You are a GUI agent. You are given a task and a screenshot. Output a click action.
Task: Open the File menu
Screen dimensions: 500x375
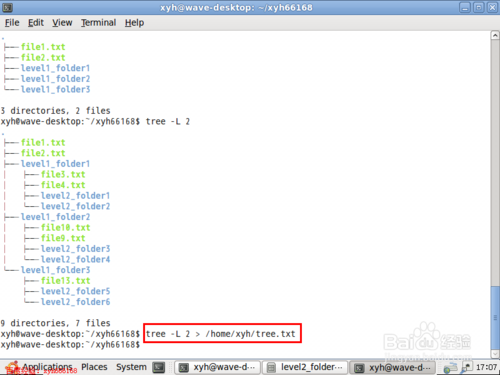(x=12, y=23)
